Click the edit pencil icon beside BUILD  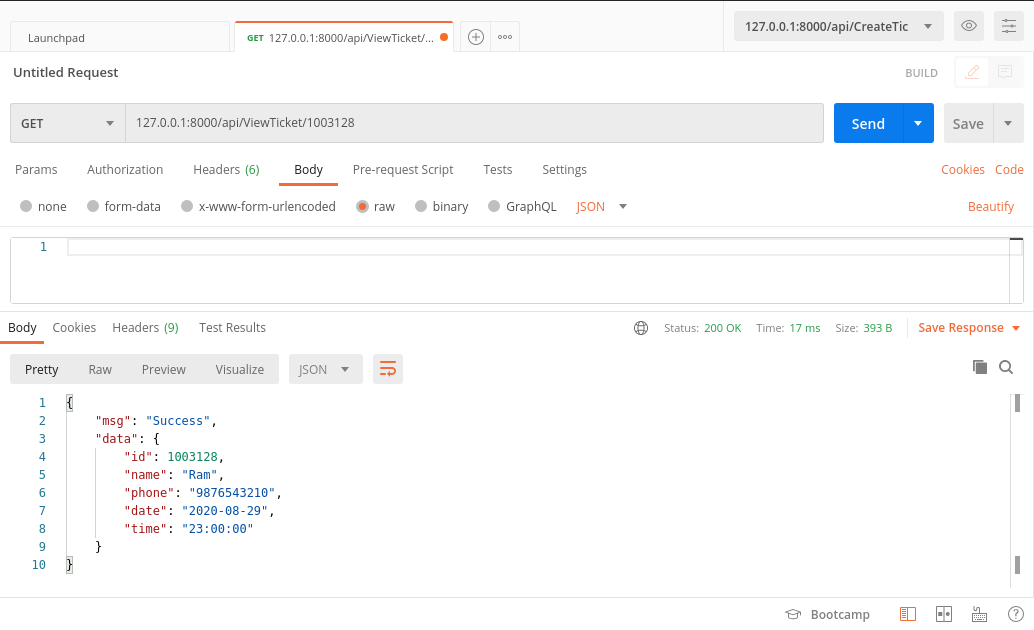(x=972, y=72)
